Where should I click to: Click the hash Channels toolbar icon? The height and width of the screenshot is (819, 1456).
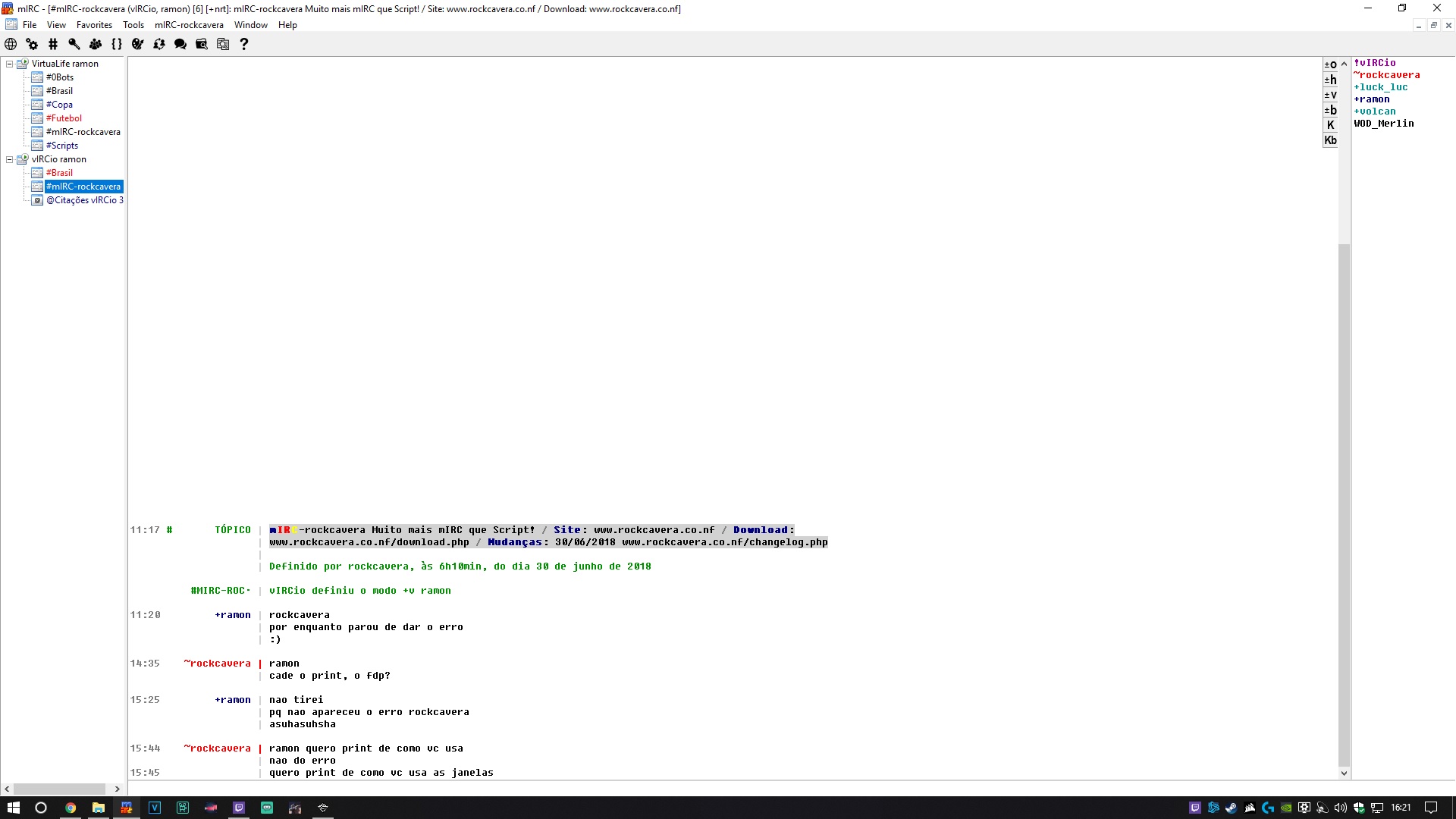coord(53,44)
